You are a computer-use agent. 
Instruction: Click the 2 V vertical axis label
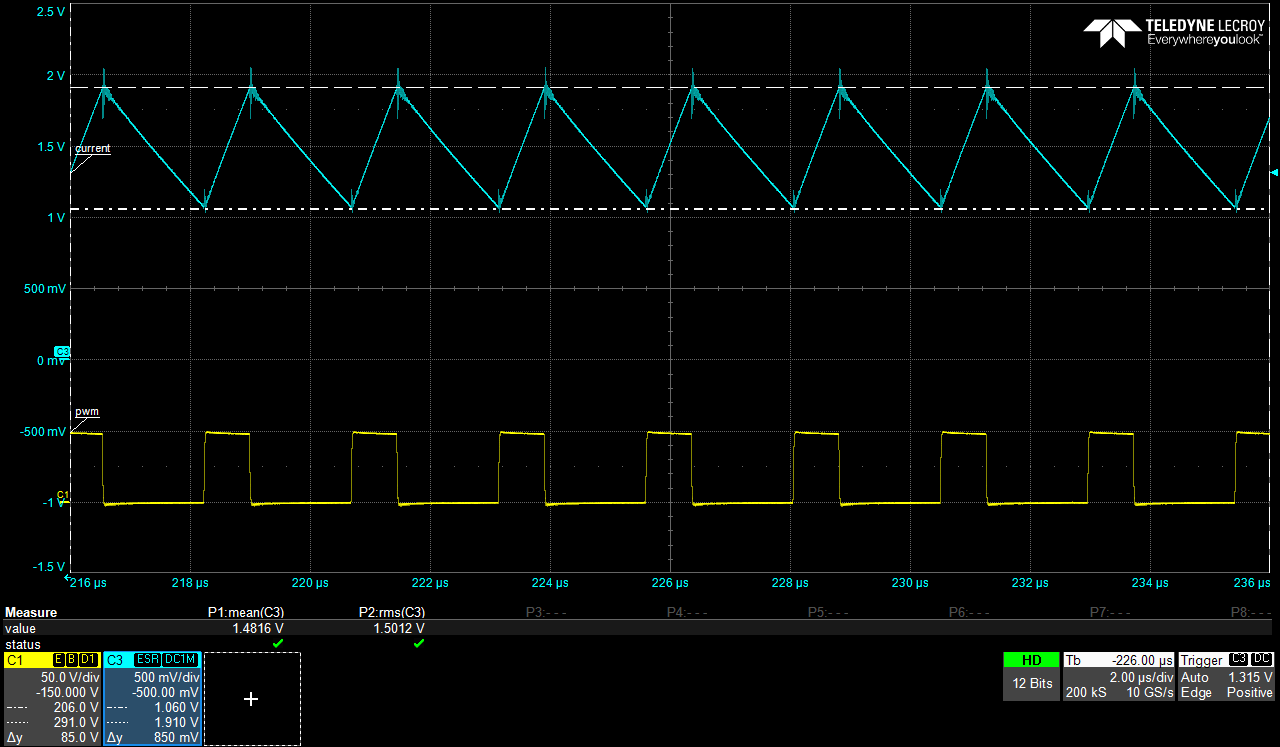(55, 76)
